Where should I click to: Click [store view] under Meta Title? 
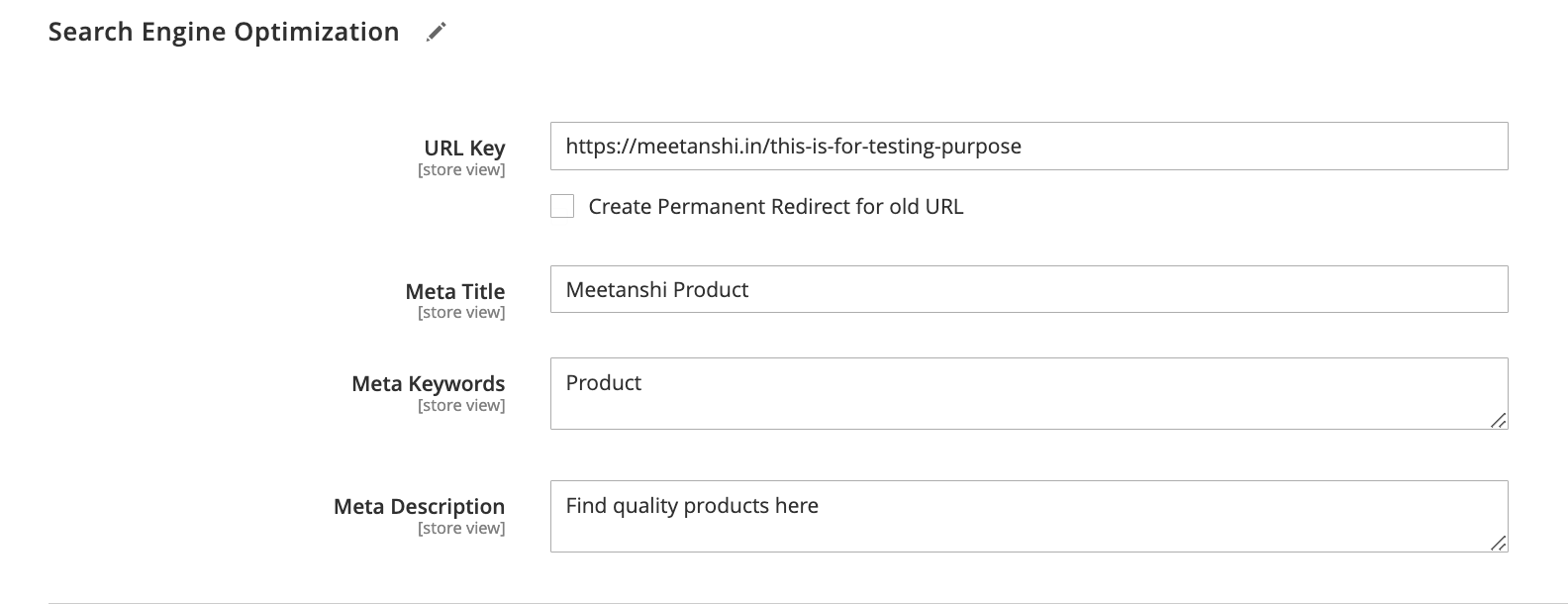[x=461, y=312]
